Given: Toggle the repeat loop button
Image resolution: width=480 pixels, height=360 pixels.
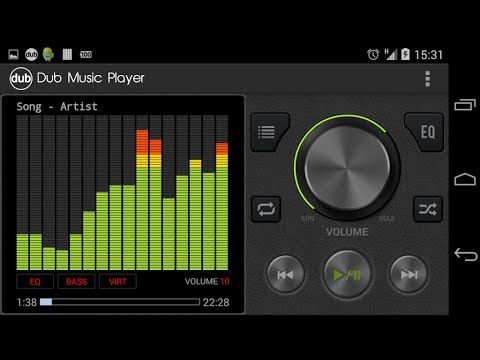Looking at the screenshot, I should click(x=266, y=209).
